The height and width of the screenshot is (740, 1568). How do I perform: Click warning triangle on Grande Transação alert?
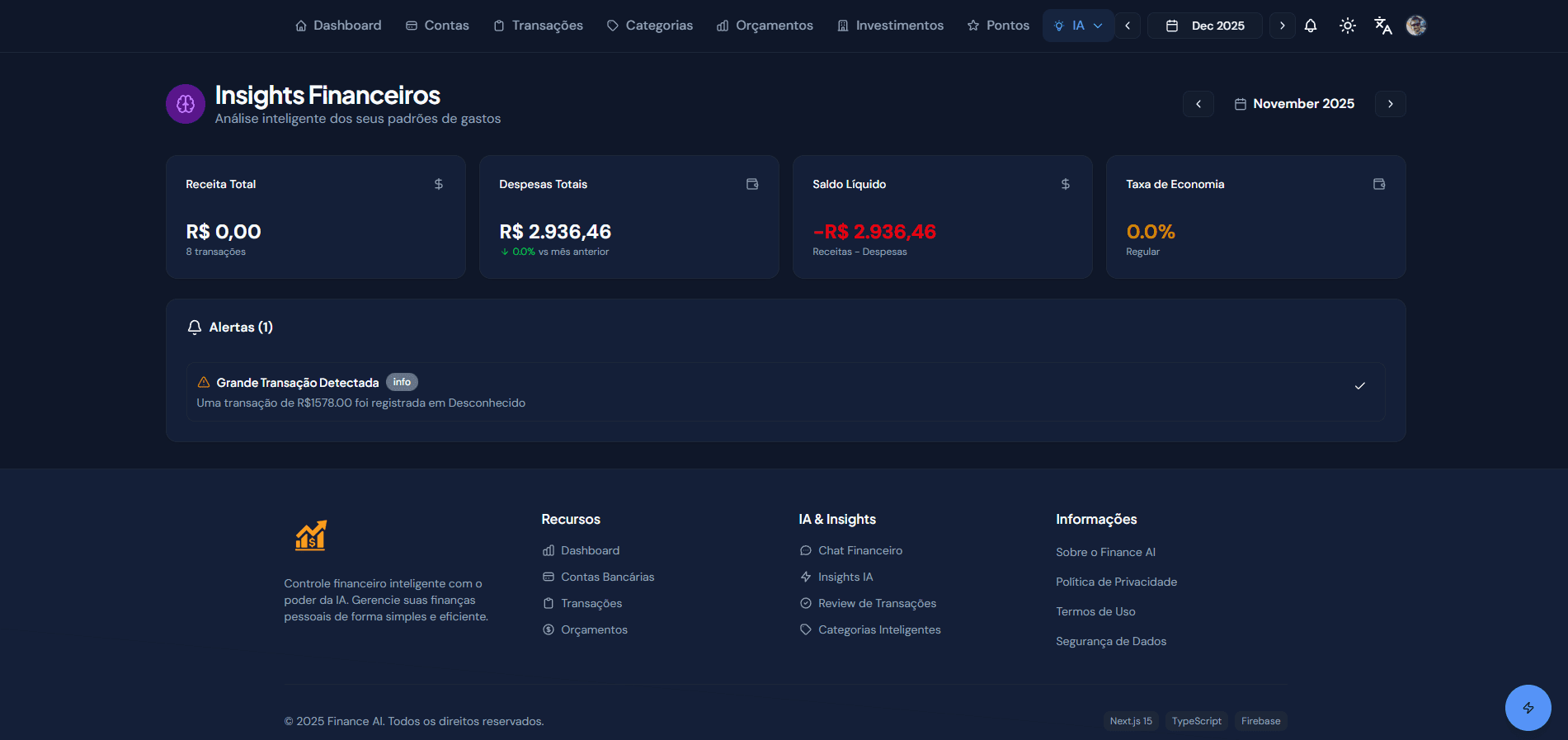pos(204,382)
